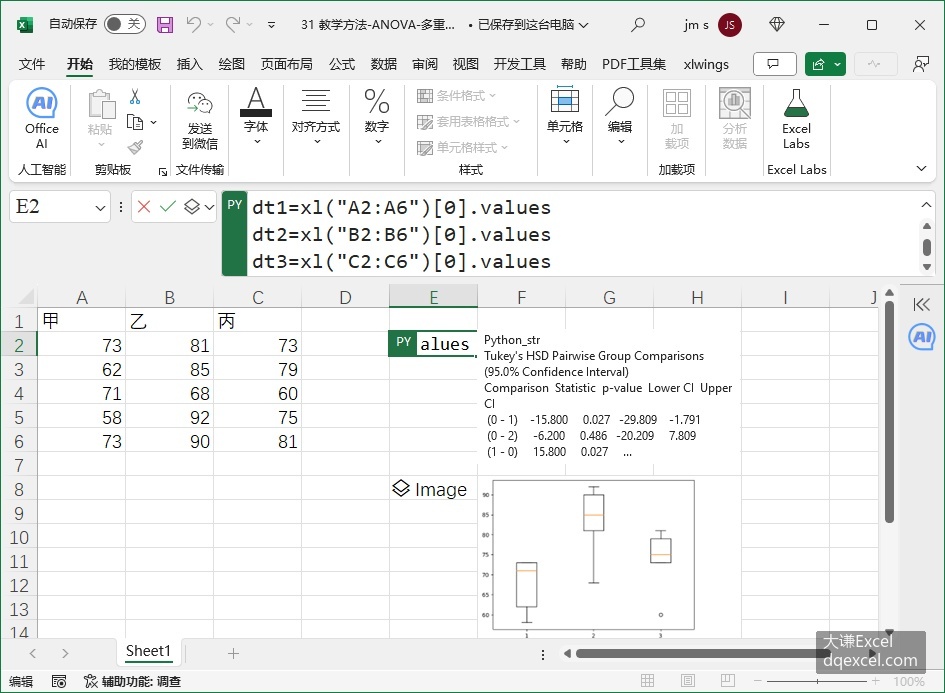Select all cells corner button
Screen dimensions: 945x693
tap(24, 297)
